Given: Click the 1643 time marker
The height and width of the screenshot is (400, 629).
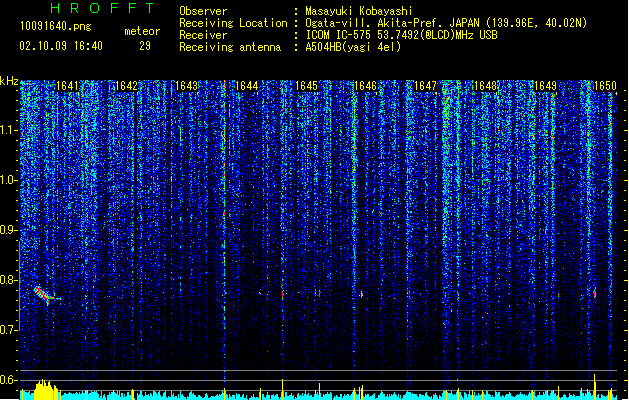Looking at the screenshot, I should [x=187, y=86].
